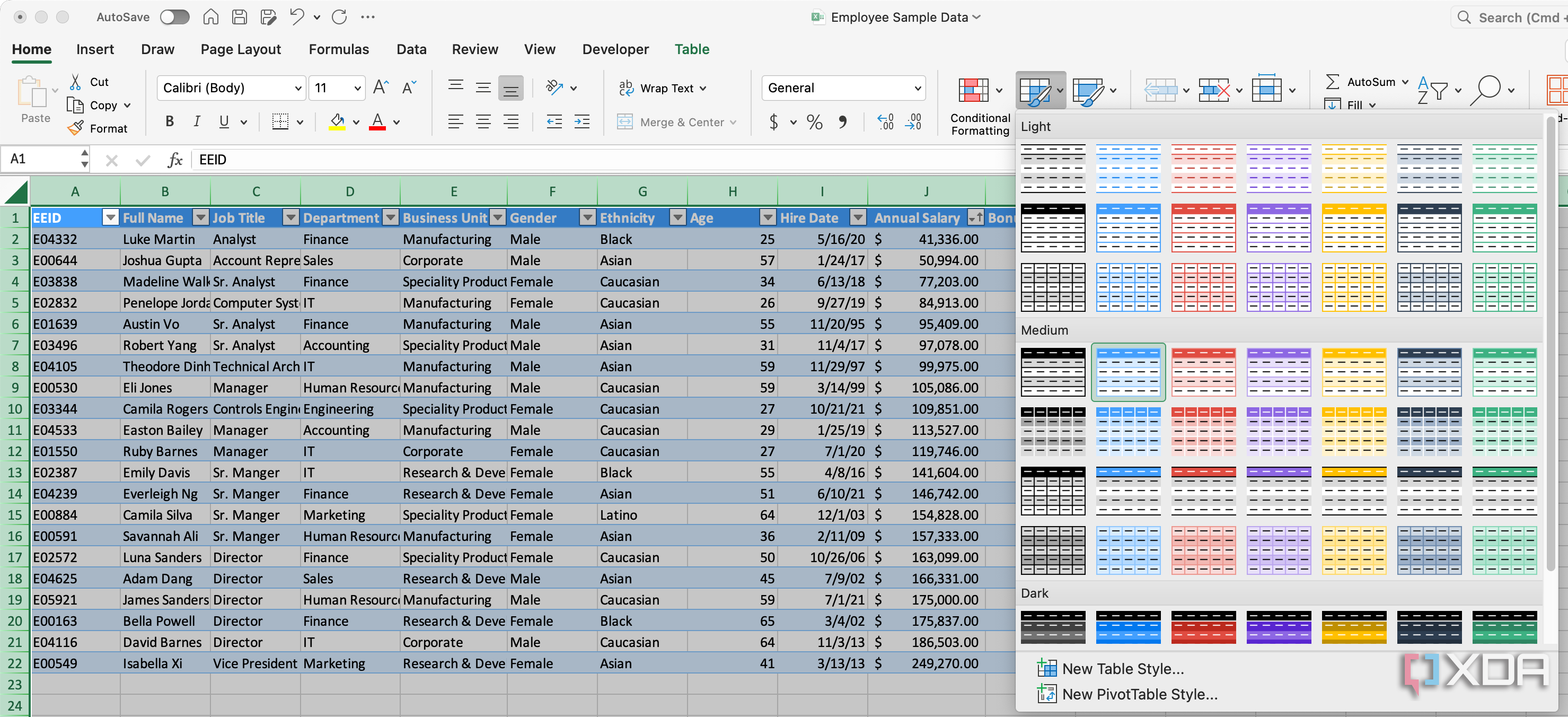Align text to the right
This screenshot has width=1568, height=717.
pos(510,122)
